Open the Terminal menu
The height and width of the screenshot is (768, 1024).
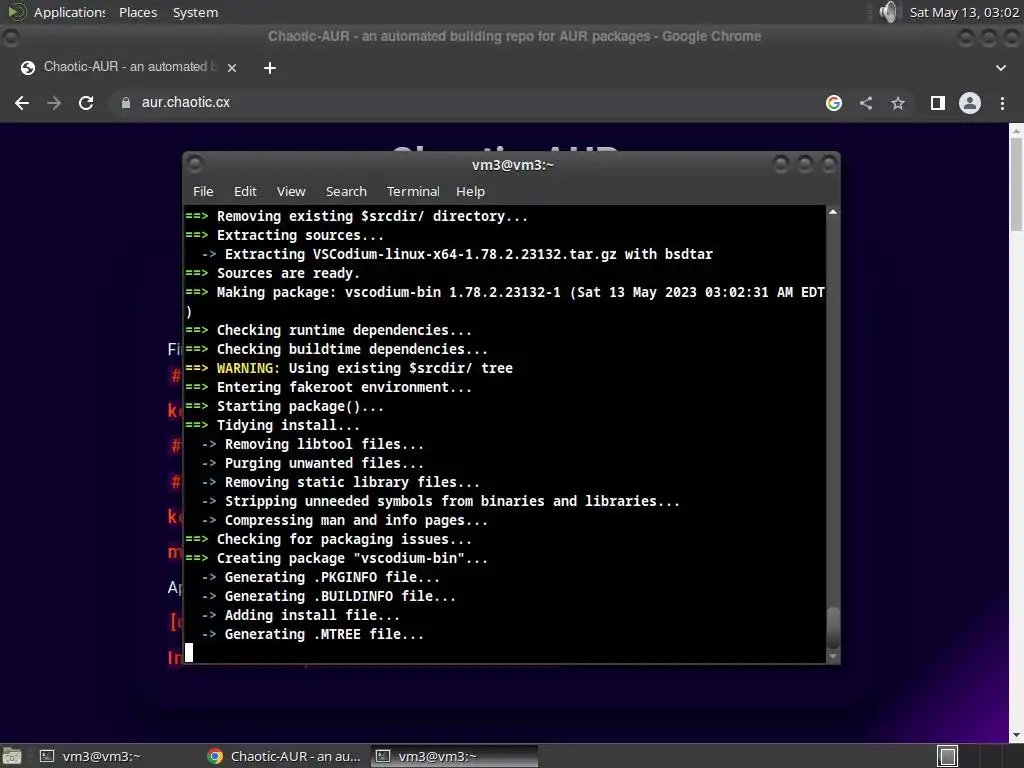[x=413, y=191]
